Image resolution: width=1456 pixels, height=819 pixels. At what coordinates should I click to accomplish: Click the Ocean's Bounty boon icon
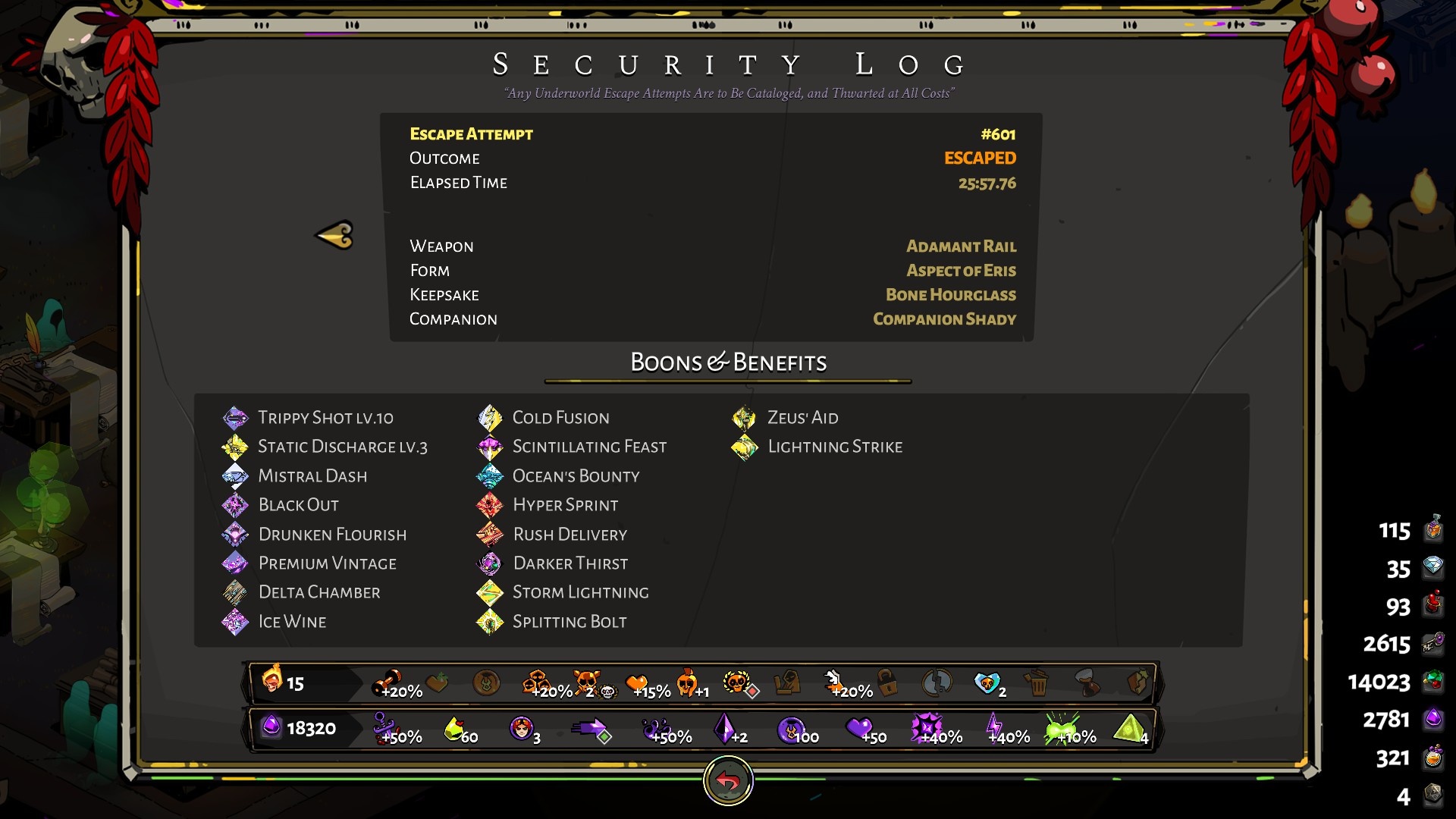(x=490, y=476)
